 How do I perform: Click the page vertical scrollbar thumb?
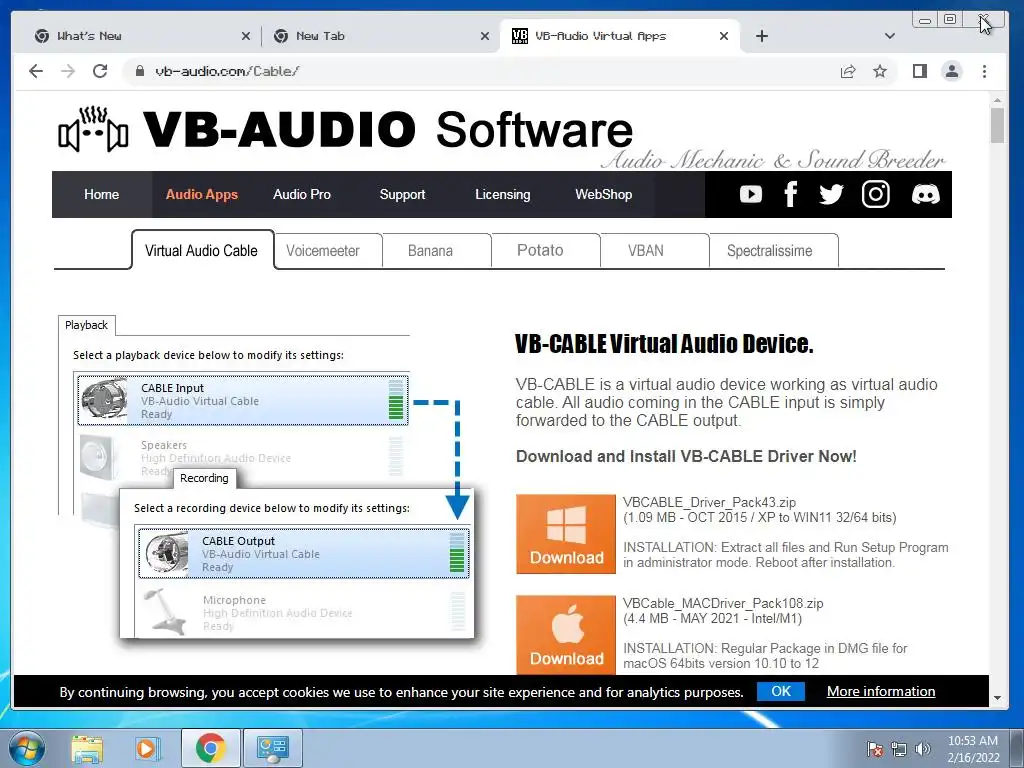tap(997, 125)
